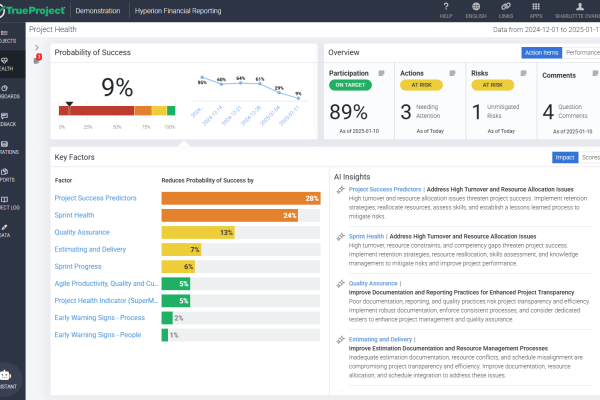Image resolution: width=600 pixels, height=400 pixels.
Task: Open Early Warning Signs - Process link
Action: [x=99, y=318]
